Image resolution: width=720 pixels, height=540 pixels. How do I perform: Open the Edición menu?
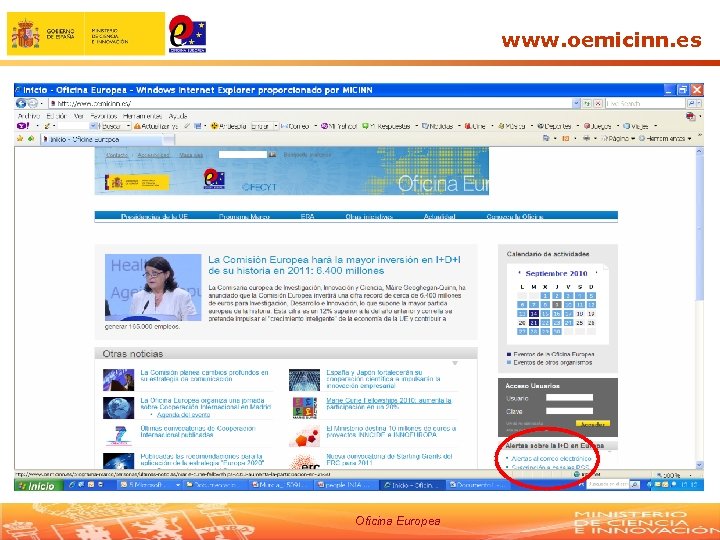(56, 116)
